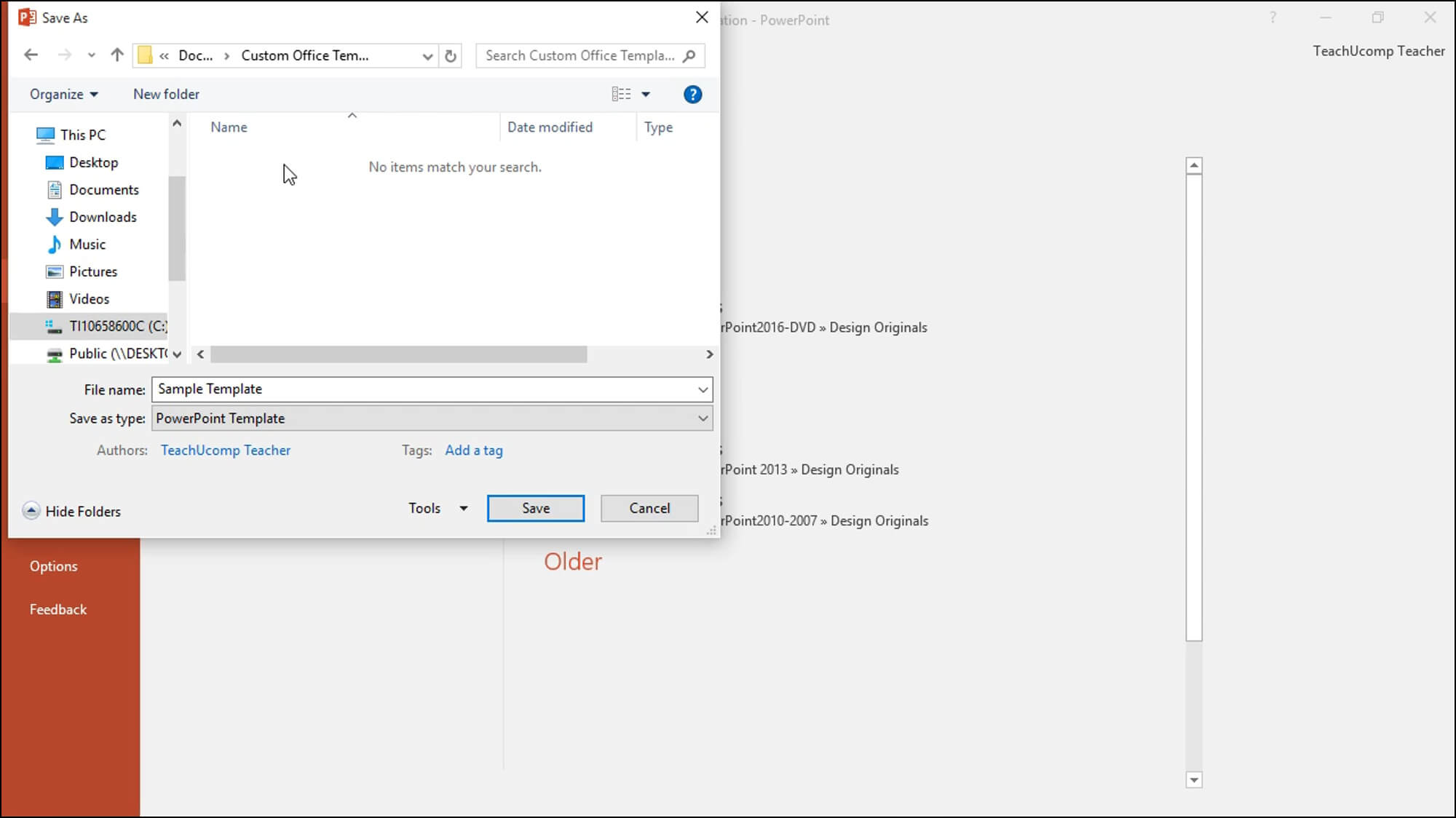Select the Desktop folder in sidebar
The image size is (1456, 818).
94,162
